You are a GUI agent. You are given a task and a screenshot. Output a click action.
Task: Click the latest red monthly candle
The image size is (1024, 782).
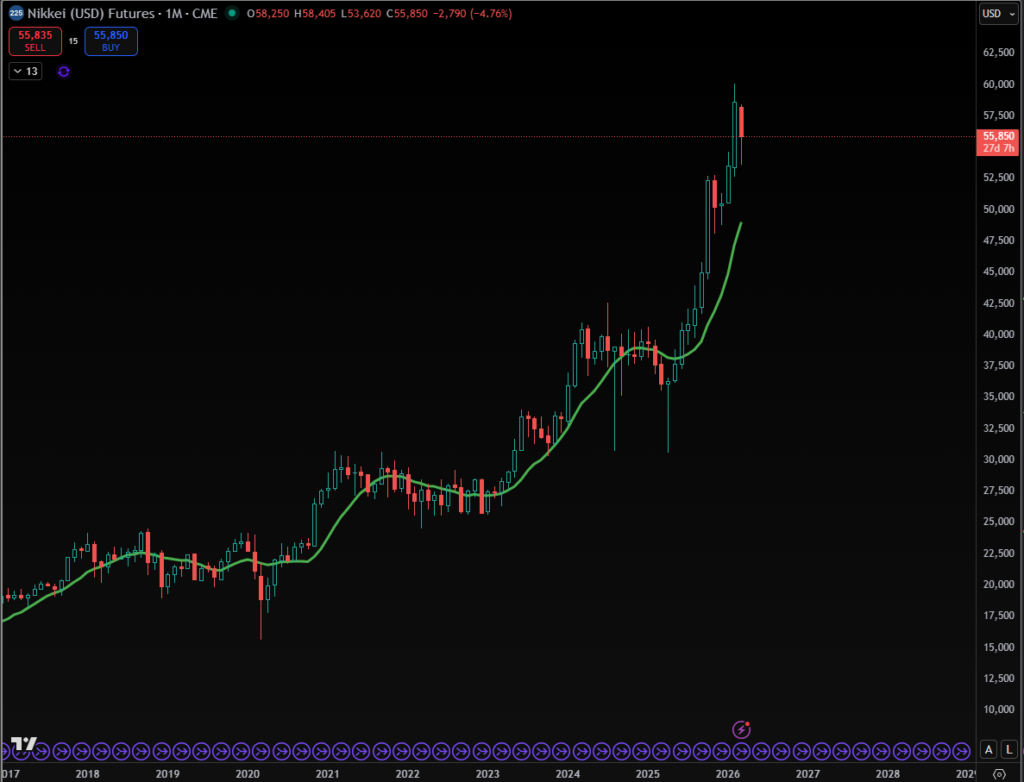tap(741, 122)
